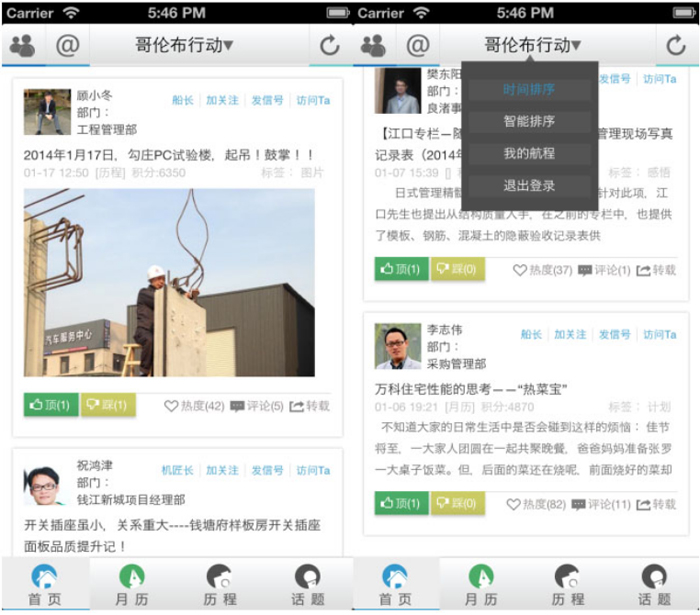
Task: Click 加关注 to follow 祝鸿津
Action: 222,470
